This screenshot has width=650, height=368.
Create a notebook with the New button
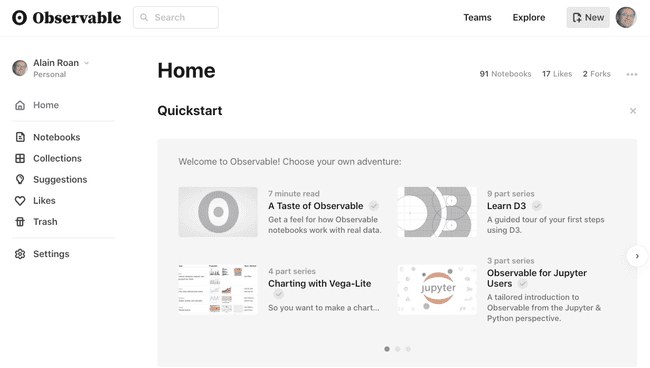588,17
